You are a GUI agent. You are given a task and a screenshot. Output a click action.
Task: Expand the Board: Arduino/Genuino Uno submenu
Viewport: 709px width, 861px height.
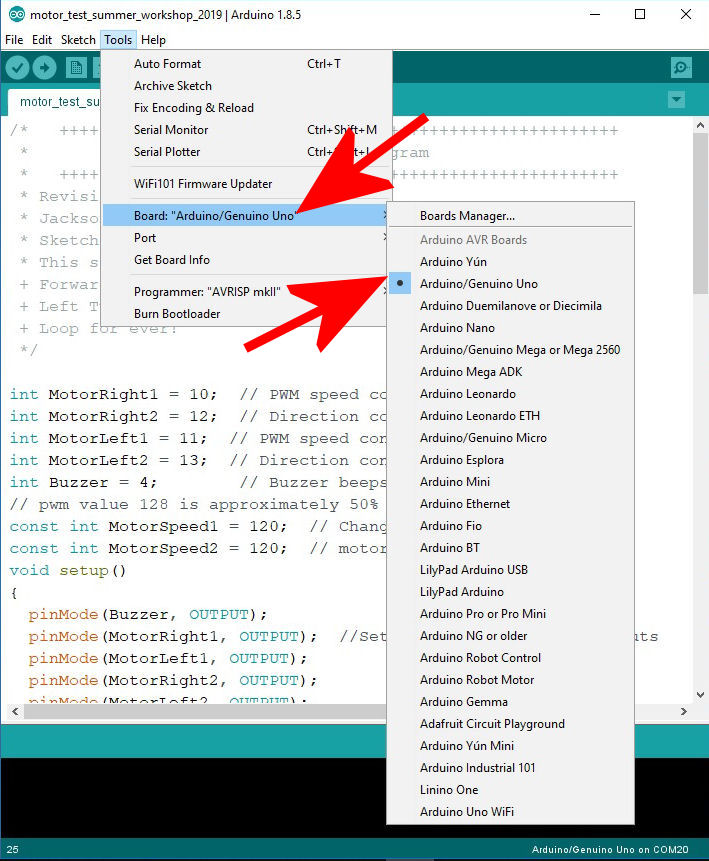(247, 215)
